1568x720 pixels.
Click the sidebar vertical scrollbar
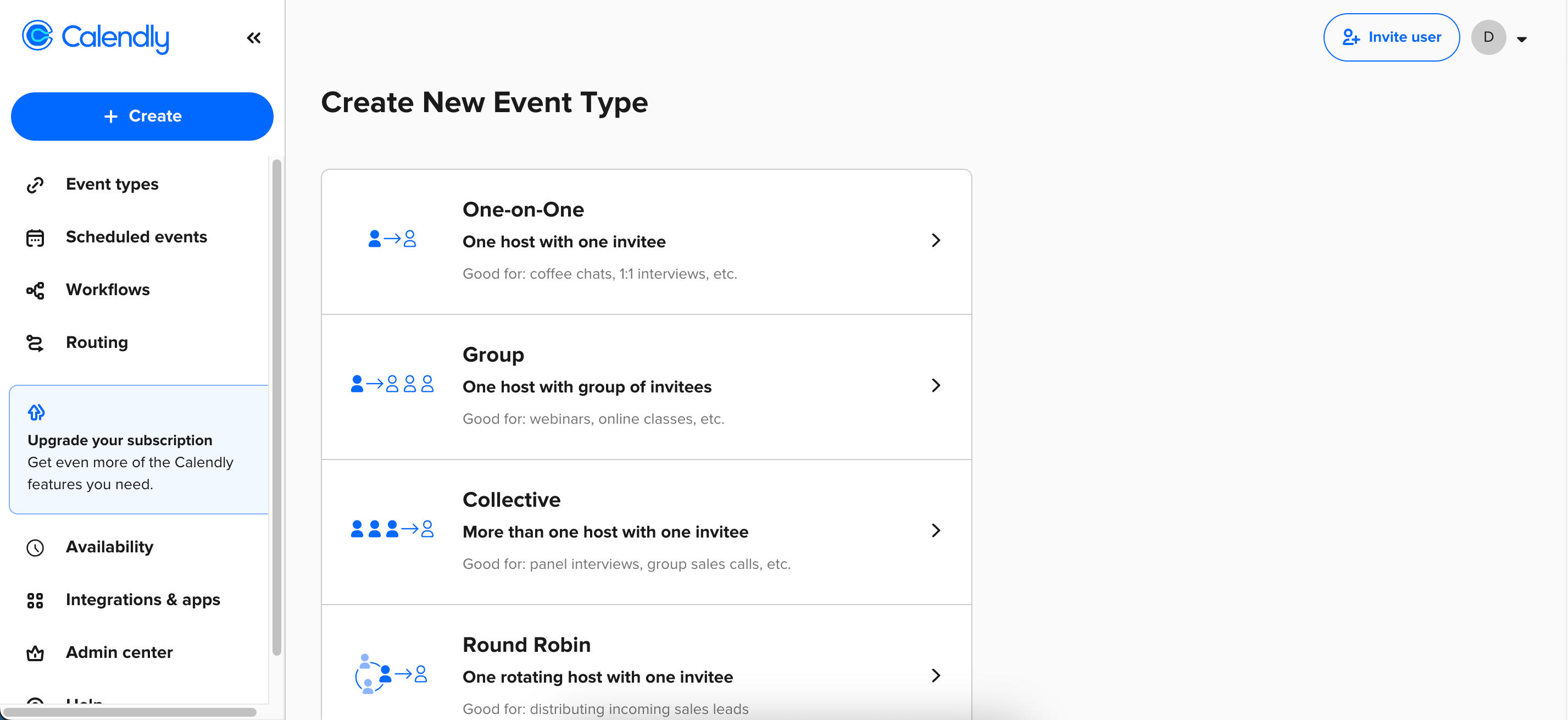point(277,406)
